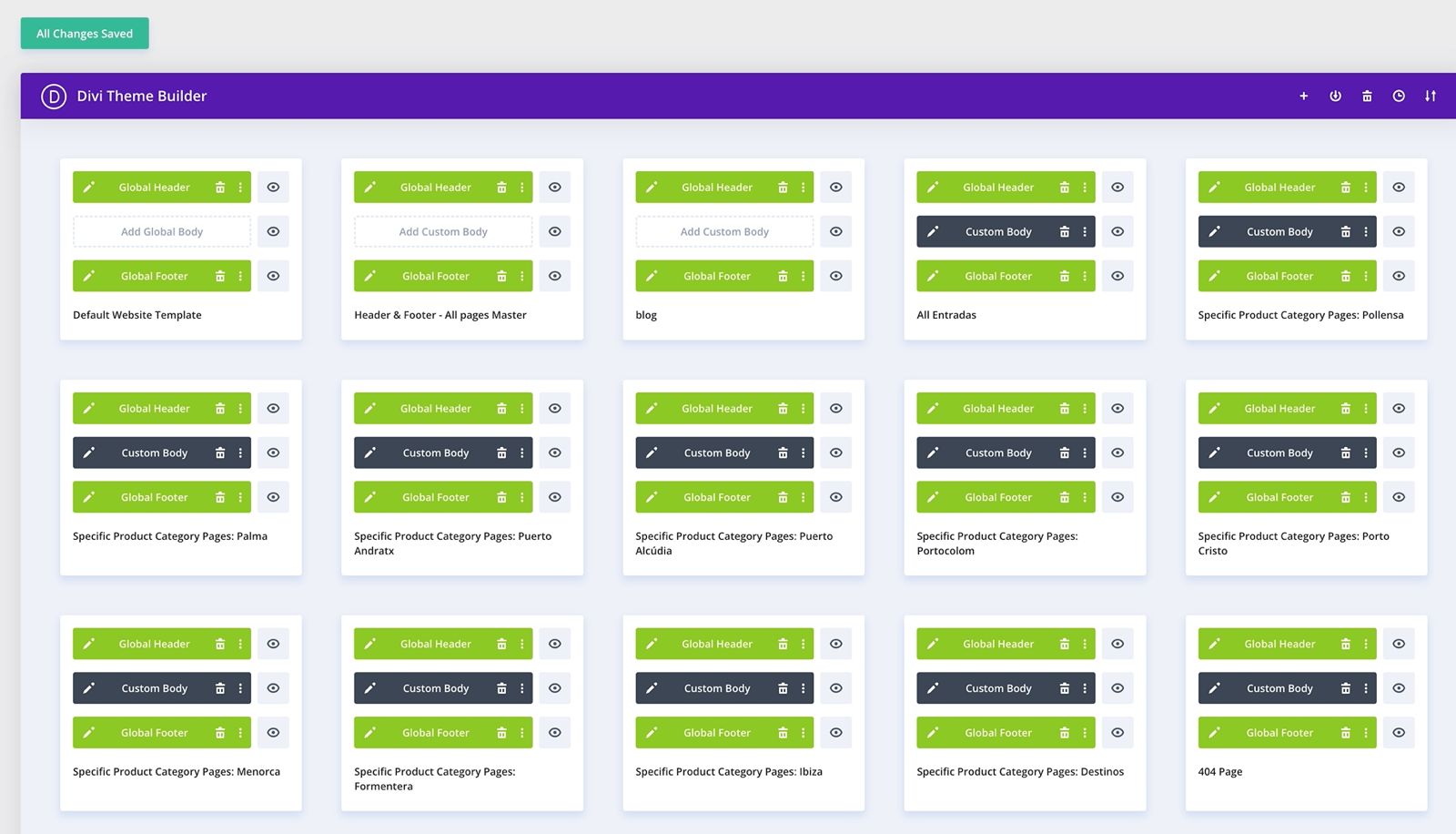Edit Custom Body of All Entradas template
1456x834 pixels.
[x=933, y=231]
